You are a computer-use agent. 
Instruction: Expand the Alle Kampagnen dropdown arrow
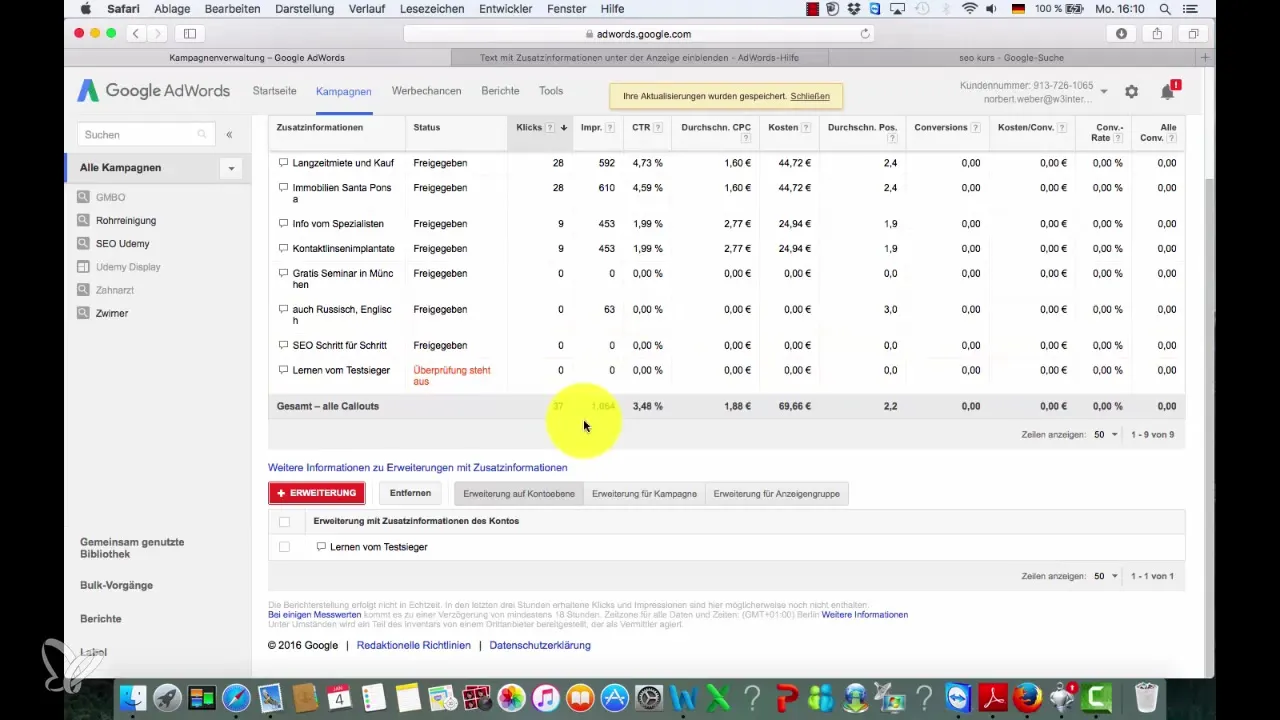click(x=231, y=168)
